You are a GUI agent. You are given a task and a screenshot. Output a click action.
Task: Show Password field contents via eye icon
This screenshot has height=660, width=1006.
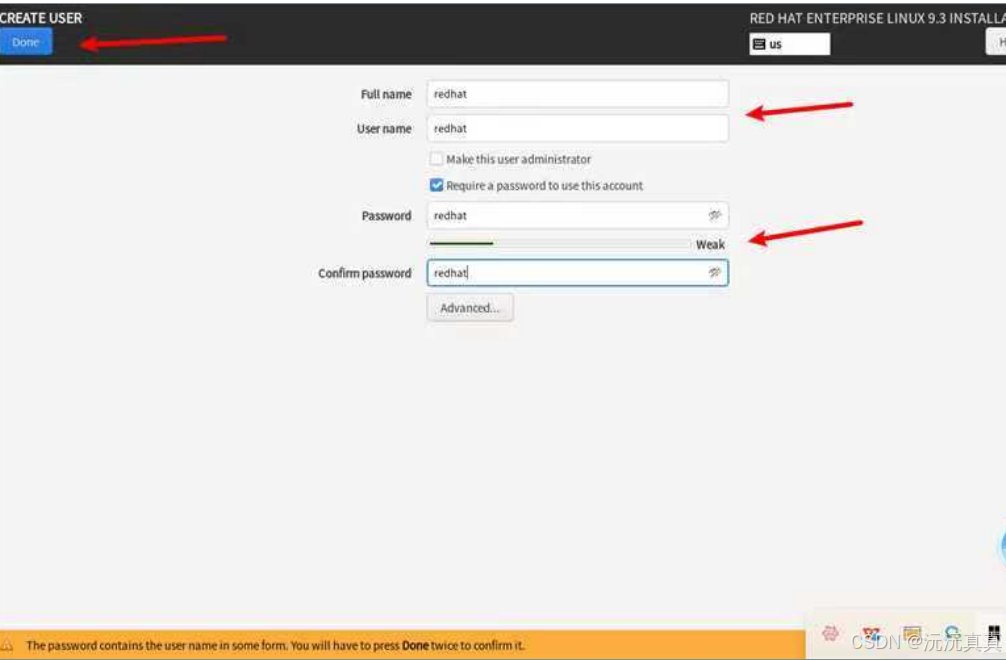(x=715, y=216)
